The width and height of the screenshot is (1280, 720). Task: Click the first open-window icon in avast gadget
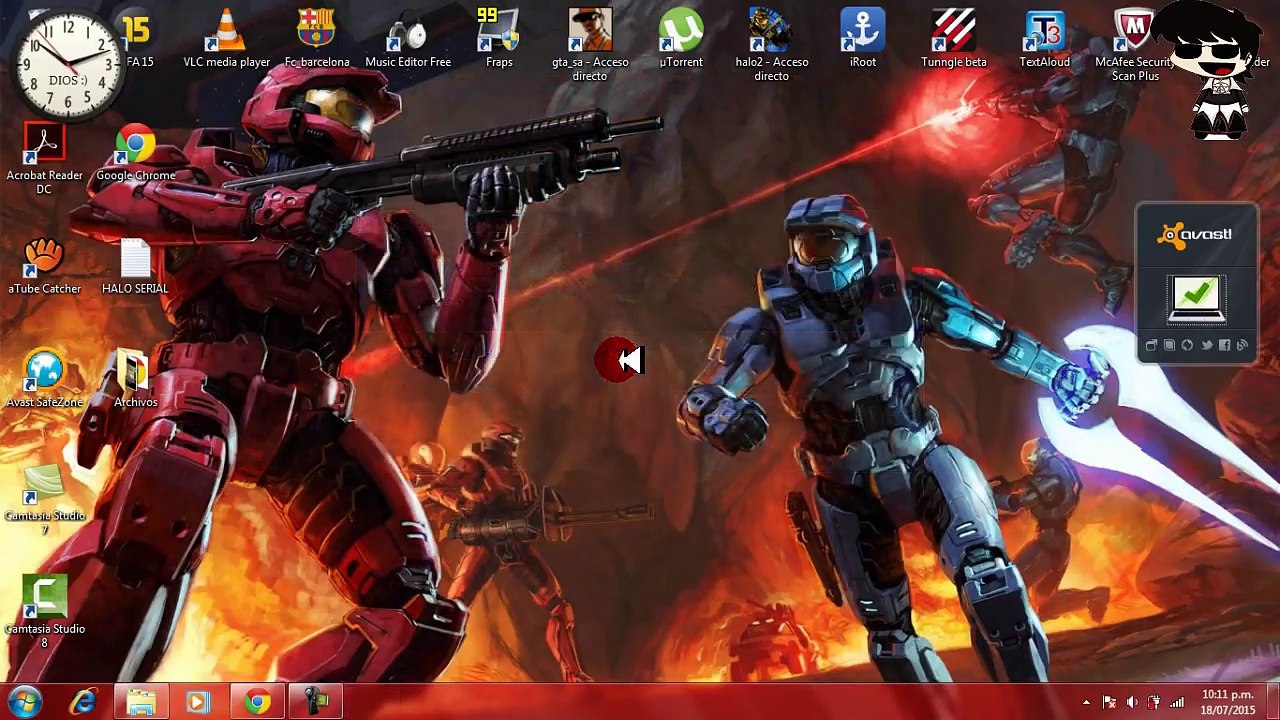click(1151, 345)
